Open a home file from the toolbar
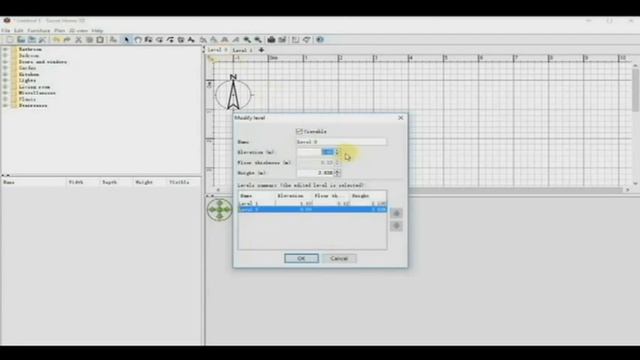Screen dimensions: 640x360 [21, 40]
